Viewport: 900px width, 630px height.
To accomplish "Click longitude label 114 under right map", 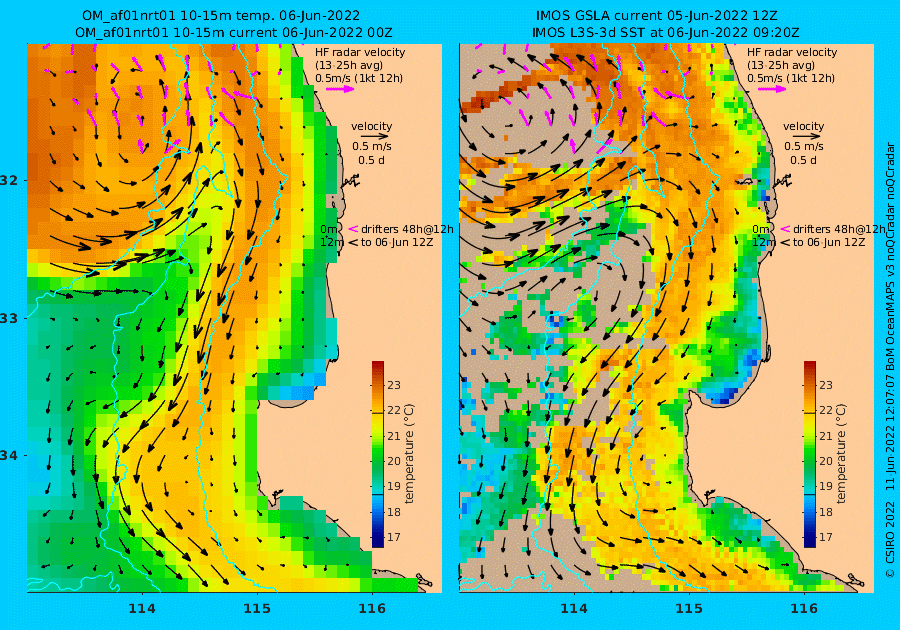I will click(574, 608).
